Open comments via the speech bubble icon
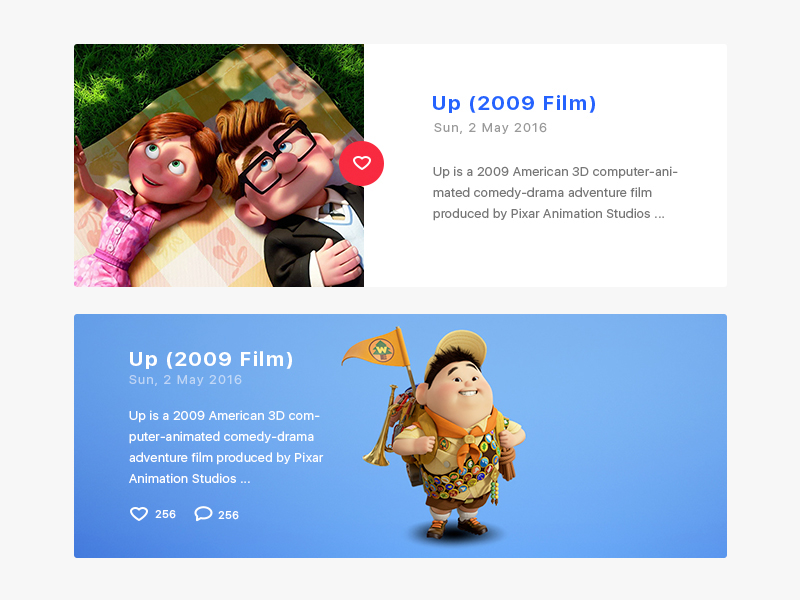Screen dimensions: 800x600 click(203, 514)
